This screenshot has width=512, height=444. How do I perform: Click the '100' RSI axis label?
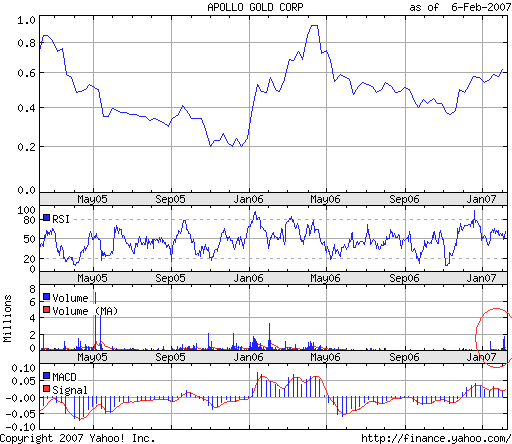click(26, 210)
